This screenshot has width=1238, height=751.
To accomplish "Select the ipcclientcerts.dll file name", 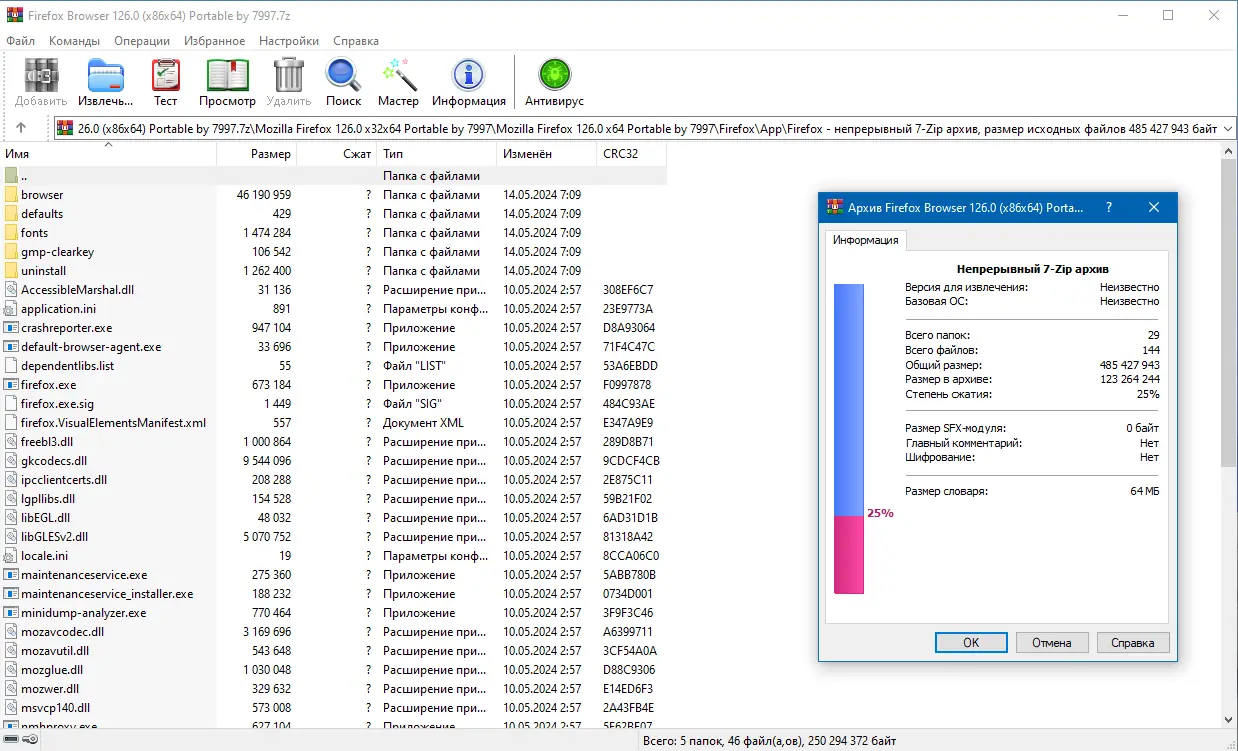I will (x=64, y=480).
